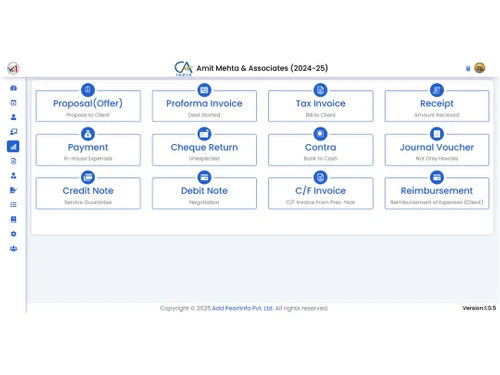500x375 pixels.
Task: Open the calendar icon in sidebar
Action: click(x=13, y=103)
